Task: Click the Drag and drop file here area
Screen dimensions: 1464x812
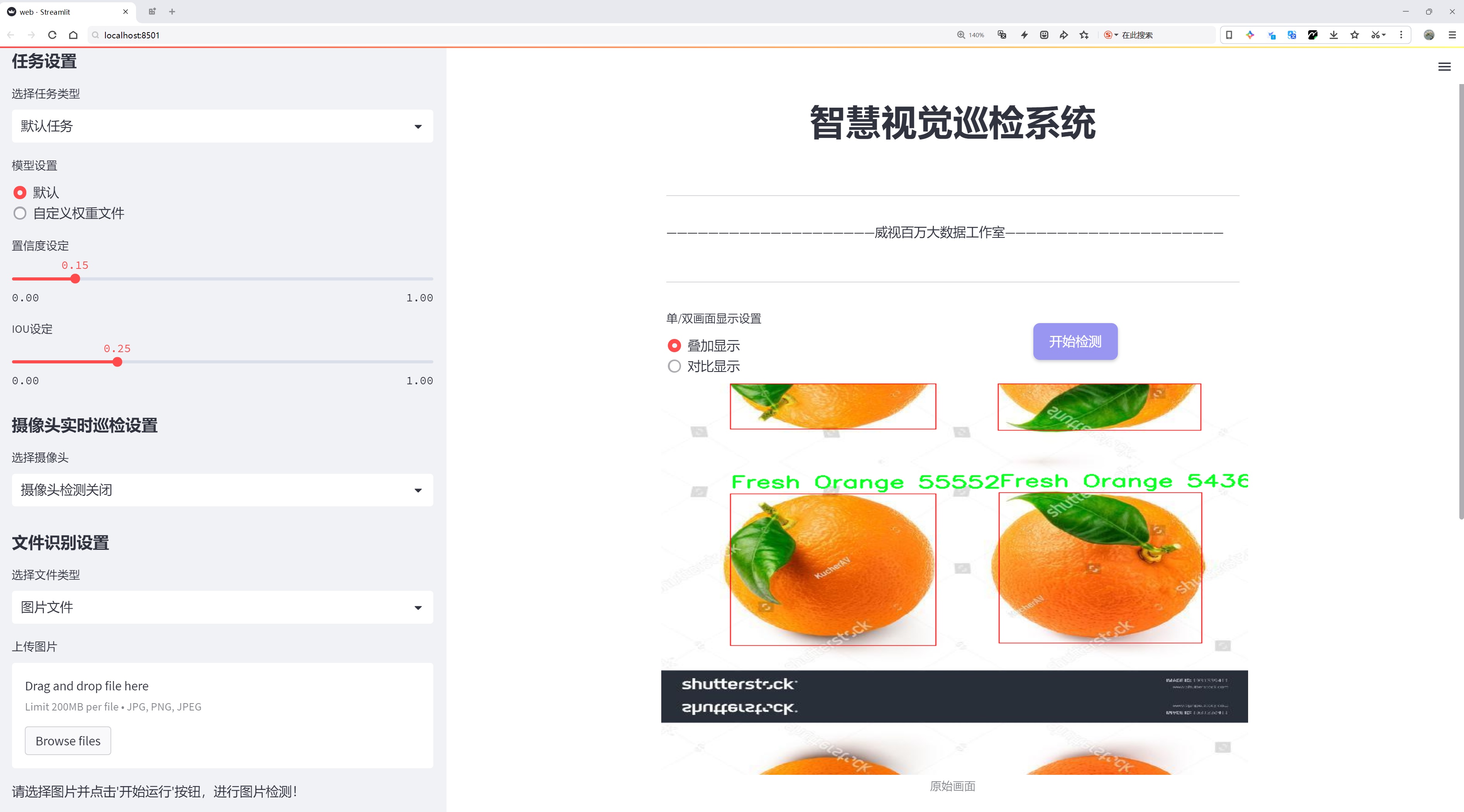Action: [x=222, y=715]
